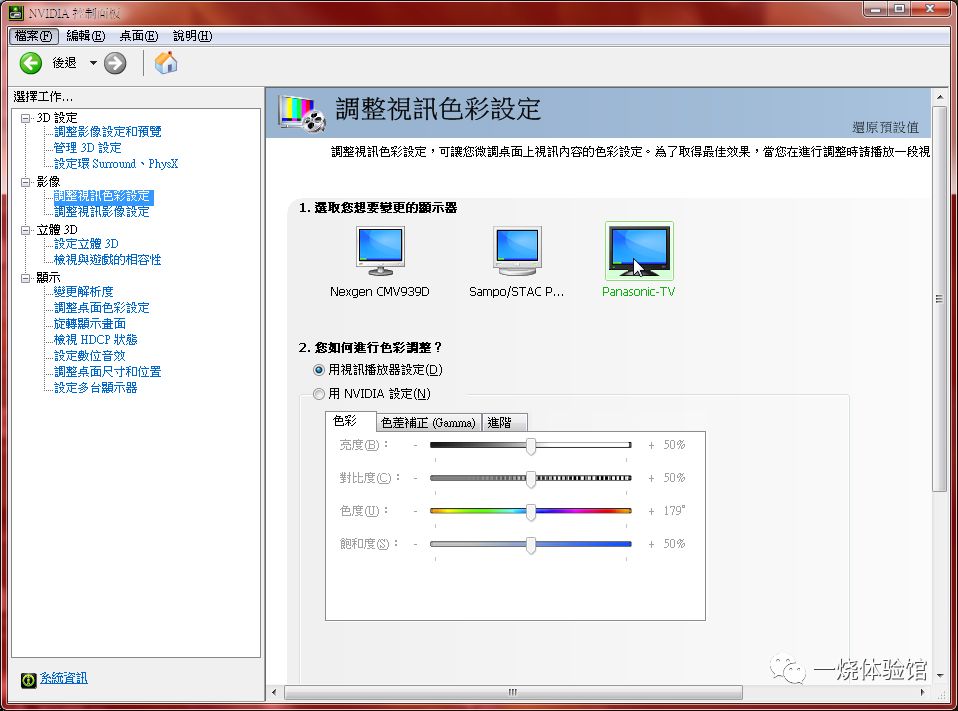
Task: Select 調整視訊色彩設定 in the tree
Action: click(102, 196)
